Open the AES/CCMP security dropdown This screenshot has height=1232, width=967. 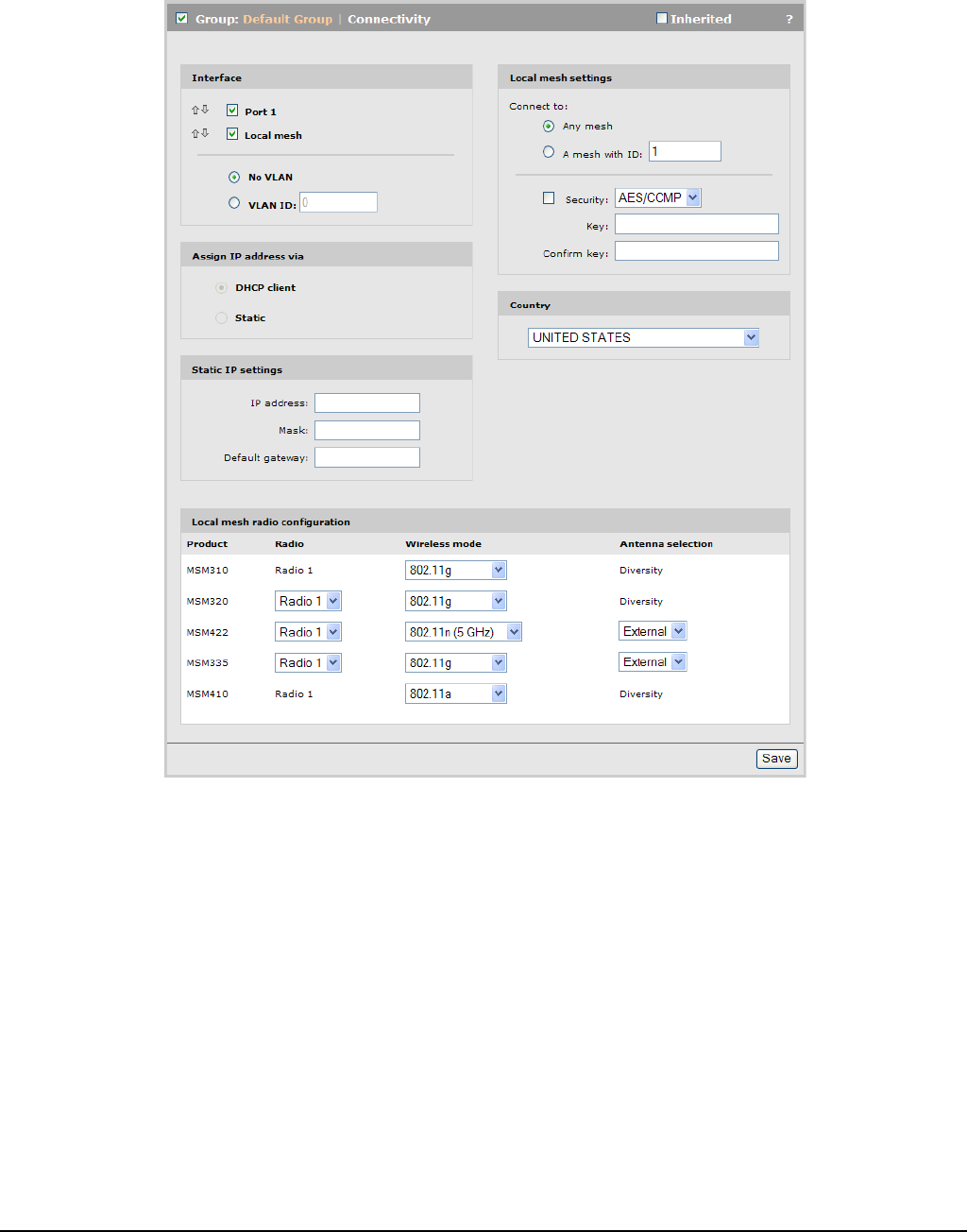[658, 197]
